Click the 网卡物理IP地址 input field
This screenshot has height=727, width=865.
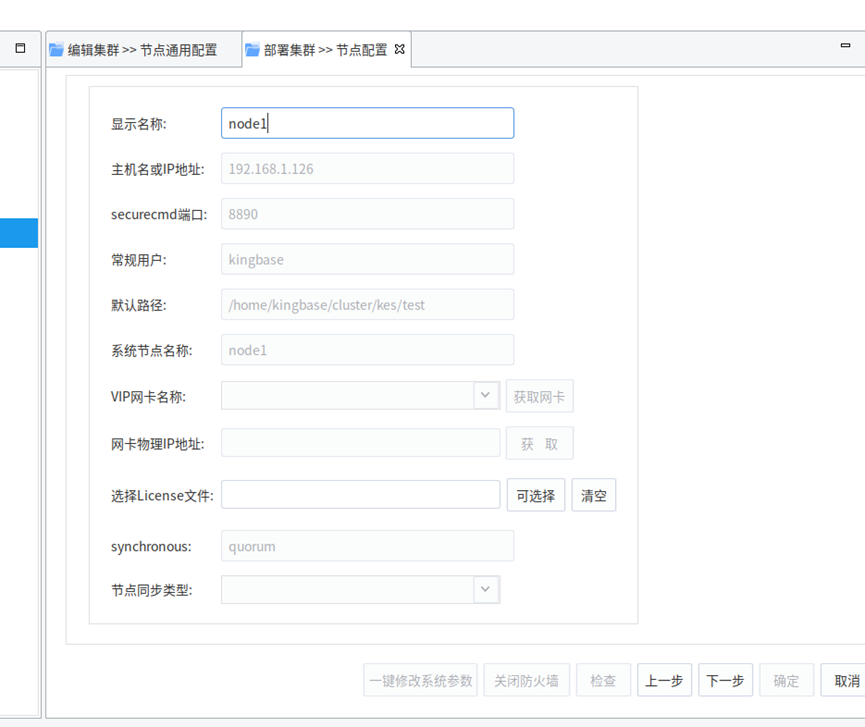(360, 443)
